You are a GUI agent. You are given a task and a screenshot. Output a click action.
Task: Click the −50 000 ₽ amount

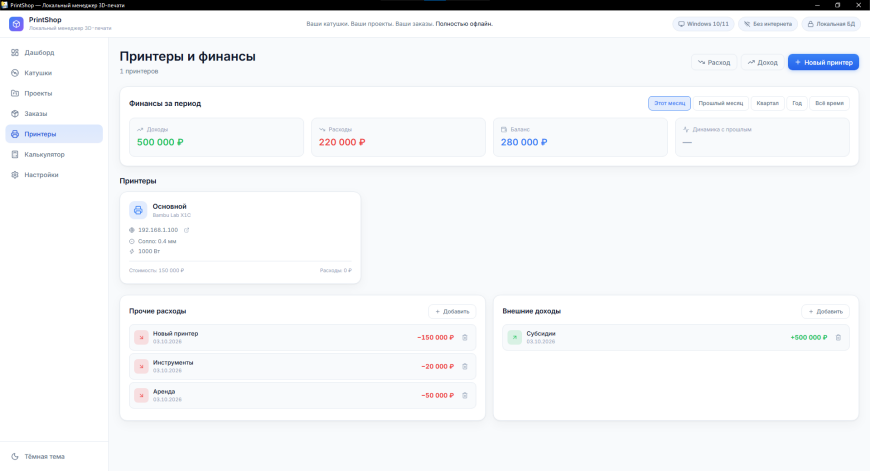point(437,395)
